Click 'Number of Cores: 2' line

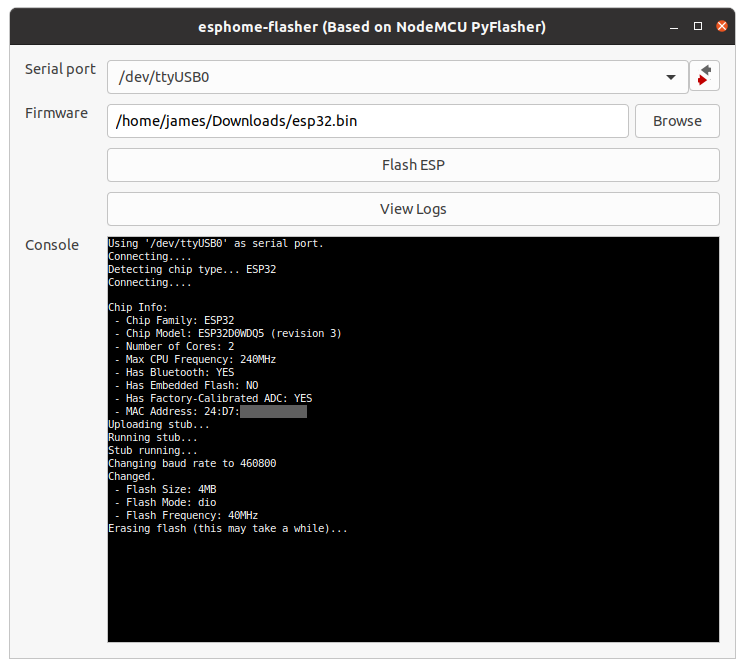tap(174, 346)
